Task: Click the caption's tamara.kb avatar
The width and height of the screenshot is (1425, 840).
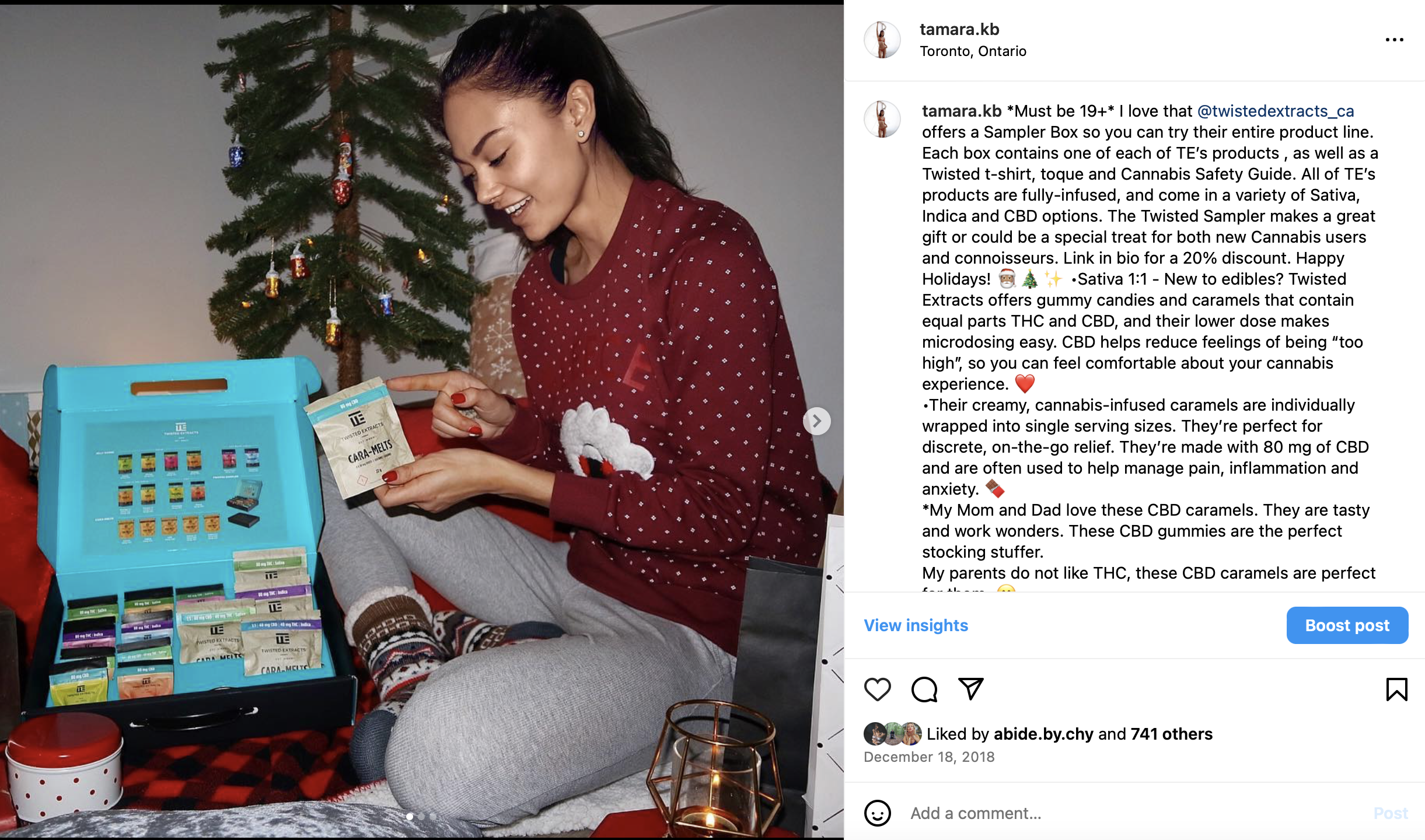Action: pos(882,119)
